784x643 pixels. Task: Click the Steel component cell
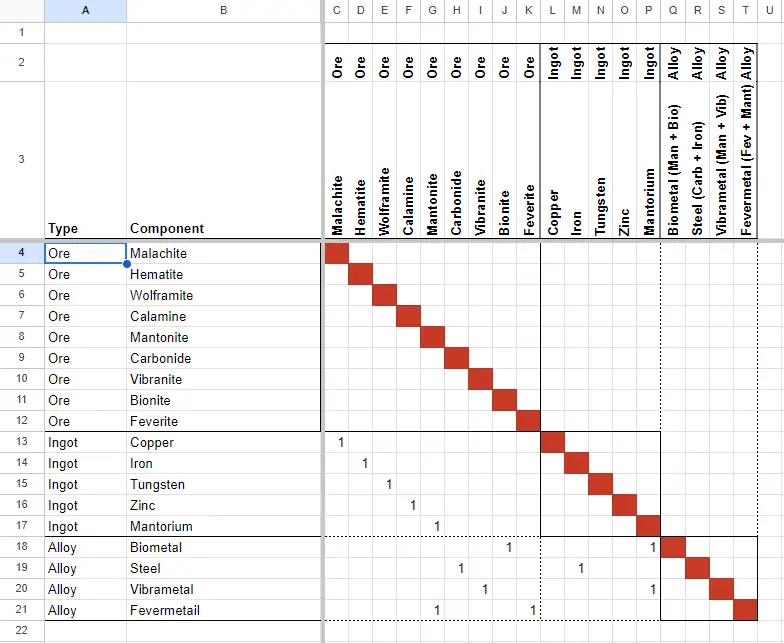pyautogui.click(x=224, y=568)
